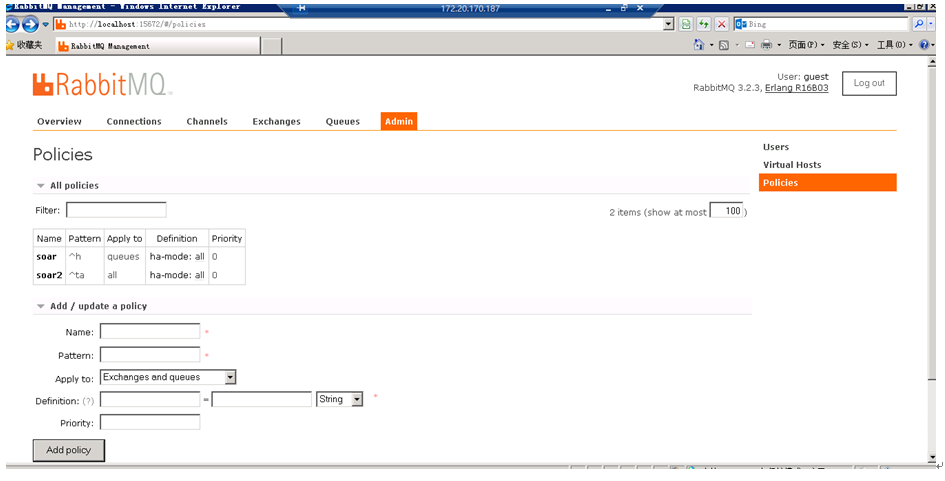Go to the Channels tab
This screenshot has height=481, width=945.
(x=207, y=121)
